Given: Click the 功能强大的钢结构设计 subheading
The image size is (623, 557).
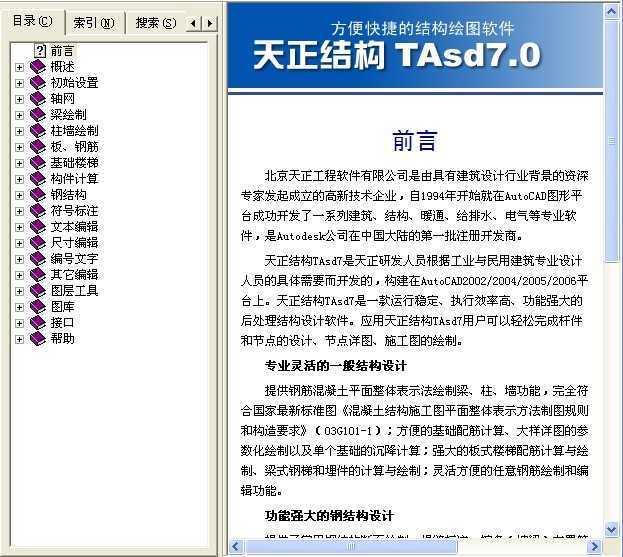Looking at the screenshot, I should (329, 516).
